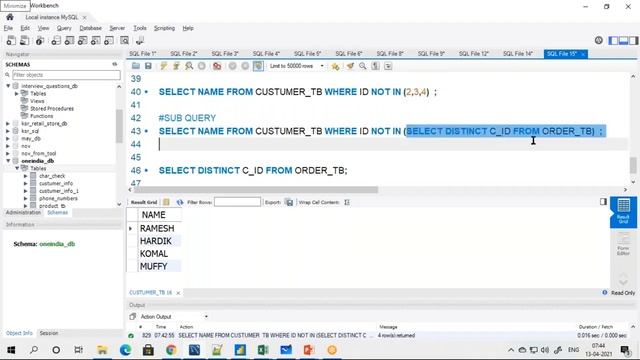Click the create new table icon
The height and width of the screenshot is (360, 640).
(x=69, y=40)
